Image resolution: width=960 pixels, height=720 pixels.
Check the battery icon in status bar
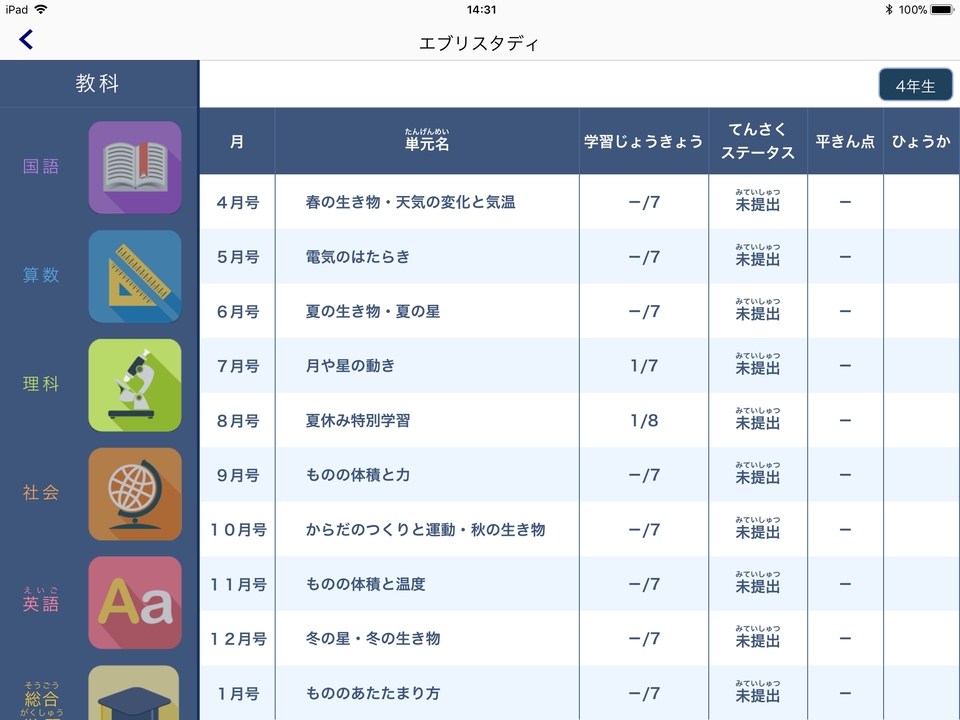[942, 9]
